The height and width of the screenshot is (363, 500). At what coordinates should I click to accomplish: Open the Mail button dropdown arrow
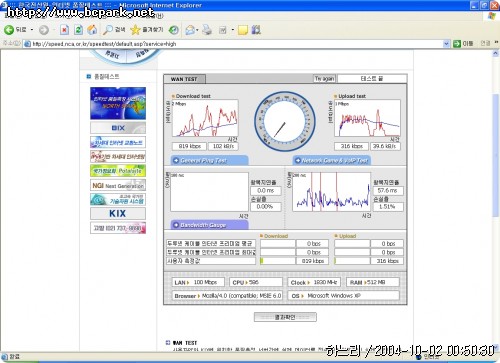(197, 30)
